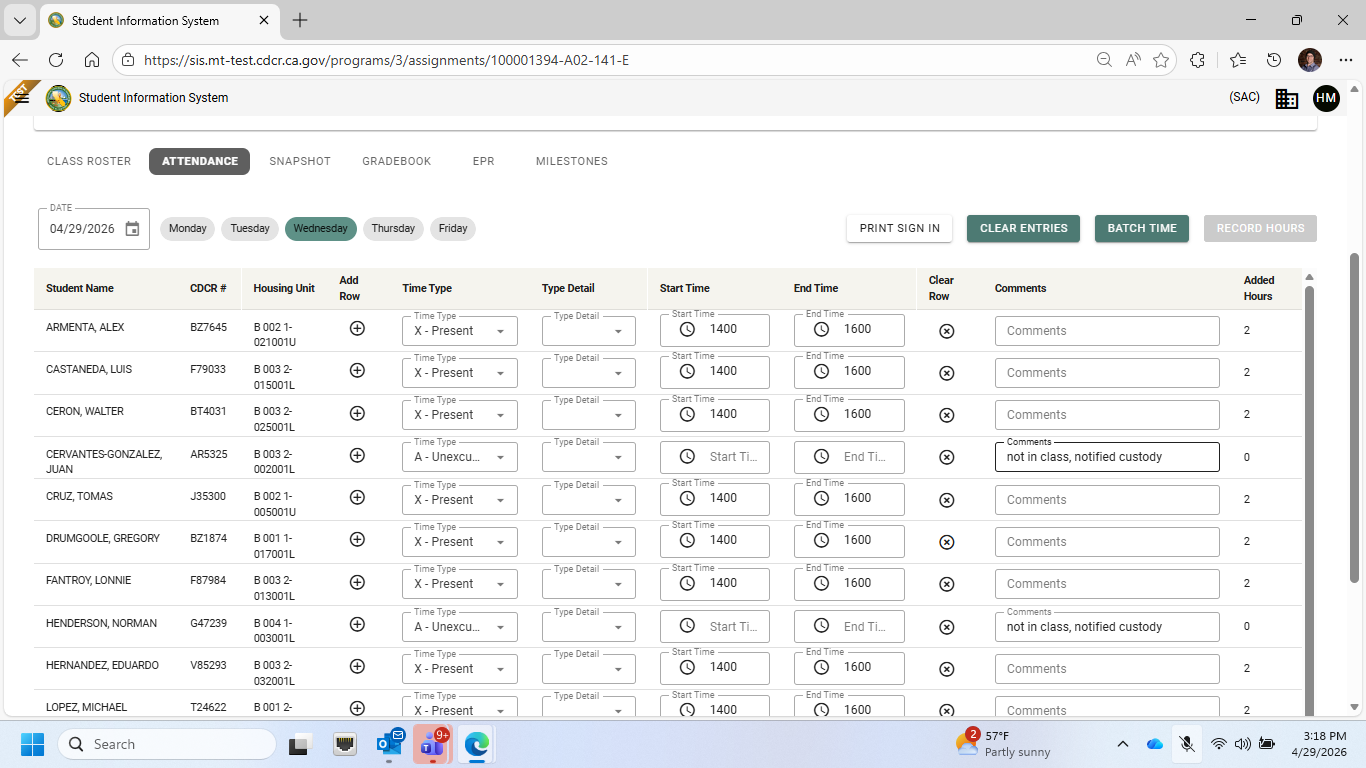Screen dimensions: 1366x768
Task: Add this page to browser favorites
Action: coord(1161,60)
